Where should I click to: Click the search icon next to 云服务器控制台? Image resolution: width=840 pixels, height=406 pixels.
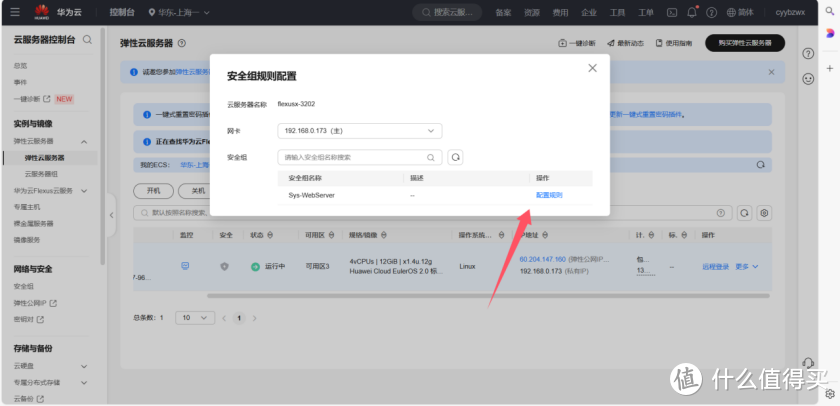pos(88,40)
